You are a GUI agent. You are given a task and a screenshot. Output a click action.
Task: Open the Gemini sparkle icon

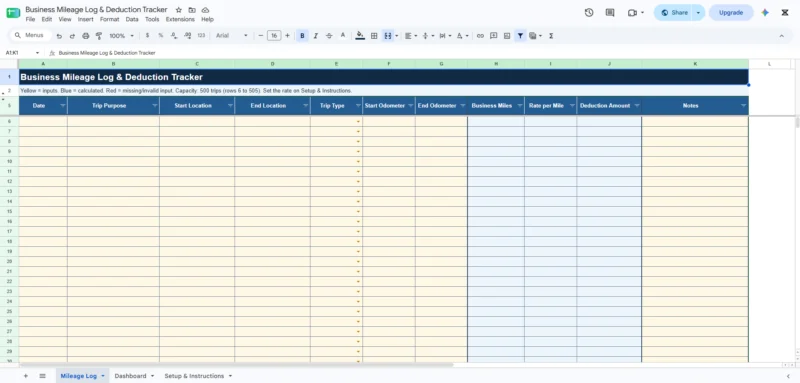(765, 13)
